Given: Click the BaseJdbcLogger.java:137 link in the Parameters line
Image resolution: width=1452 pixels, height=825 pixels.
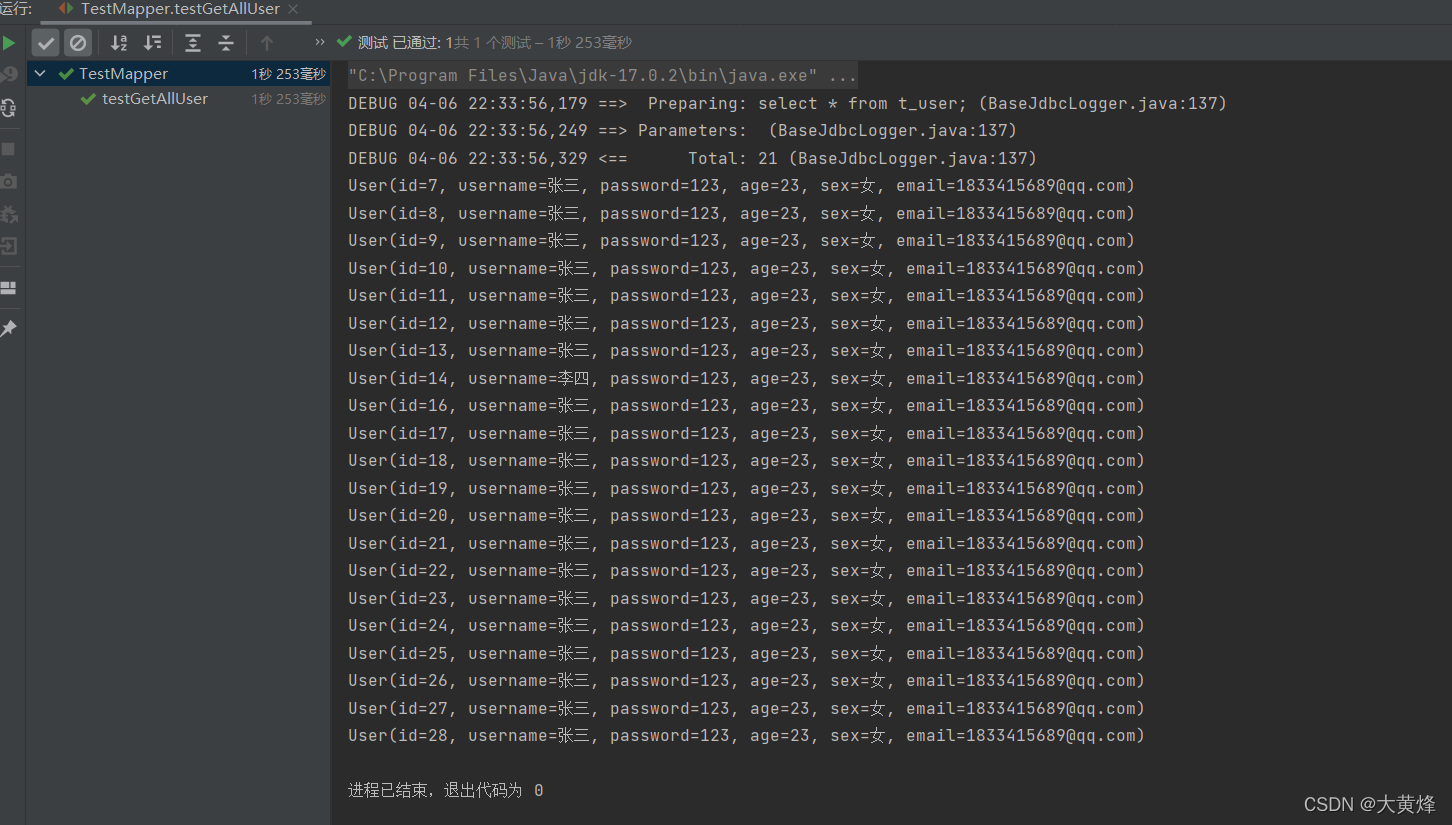Looking at the screenshot, I should [x=892, y=131].
